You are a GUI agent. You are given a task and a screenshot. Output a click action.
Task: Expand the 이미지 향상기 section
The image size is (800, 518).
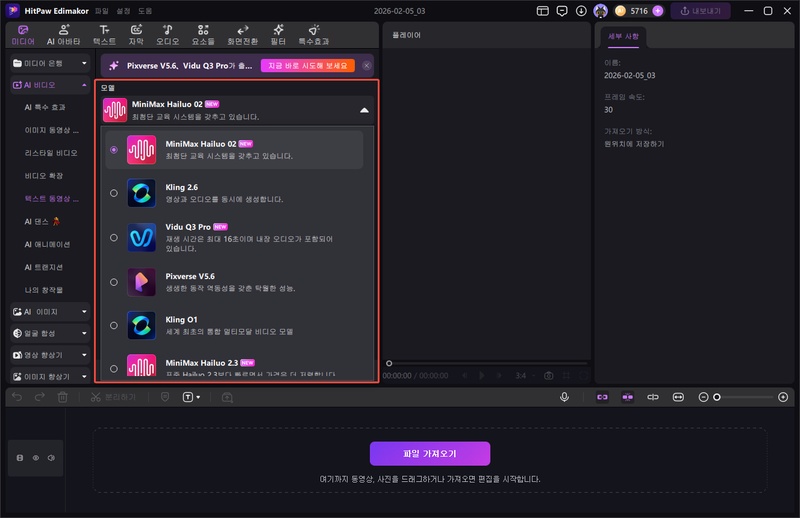click(50, 376)
